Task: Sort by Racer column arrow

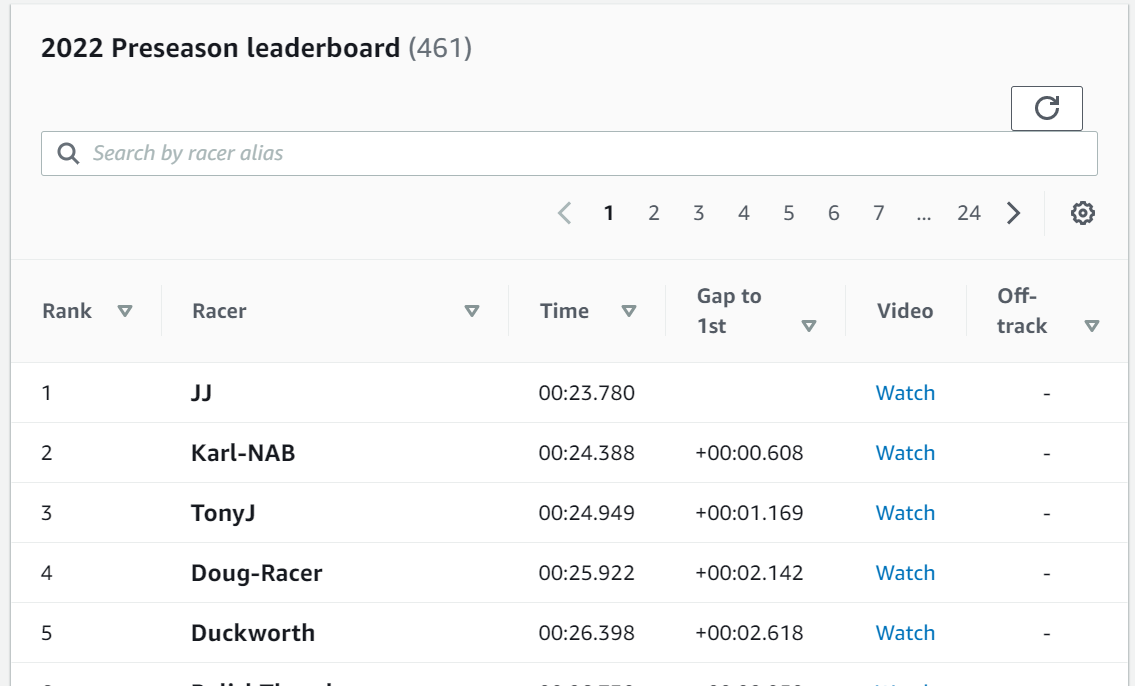Action: pos(472,311)
